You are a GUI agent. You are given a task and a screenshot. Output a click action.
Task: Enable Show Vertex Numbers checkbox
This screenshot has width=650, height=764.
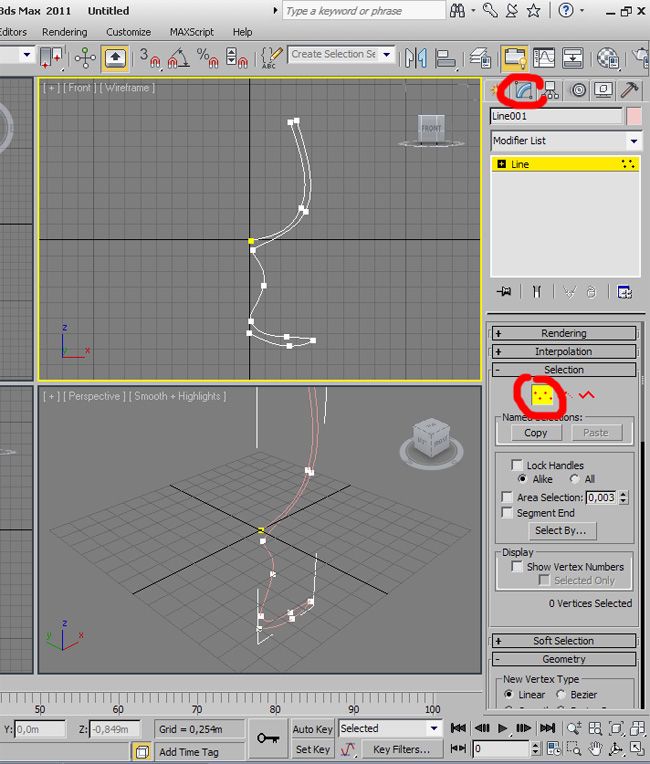[517, 567]
